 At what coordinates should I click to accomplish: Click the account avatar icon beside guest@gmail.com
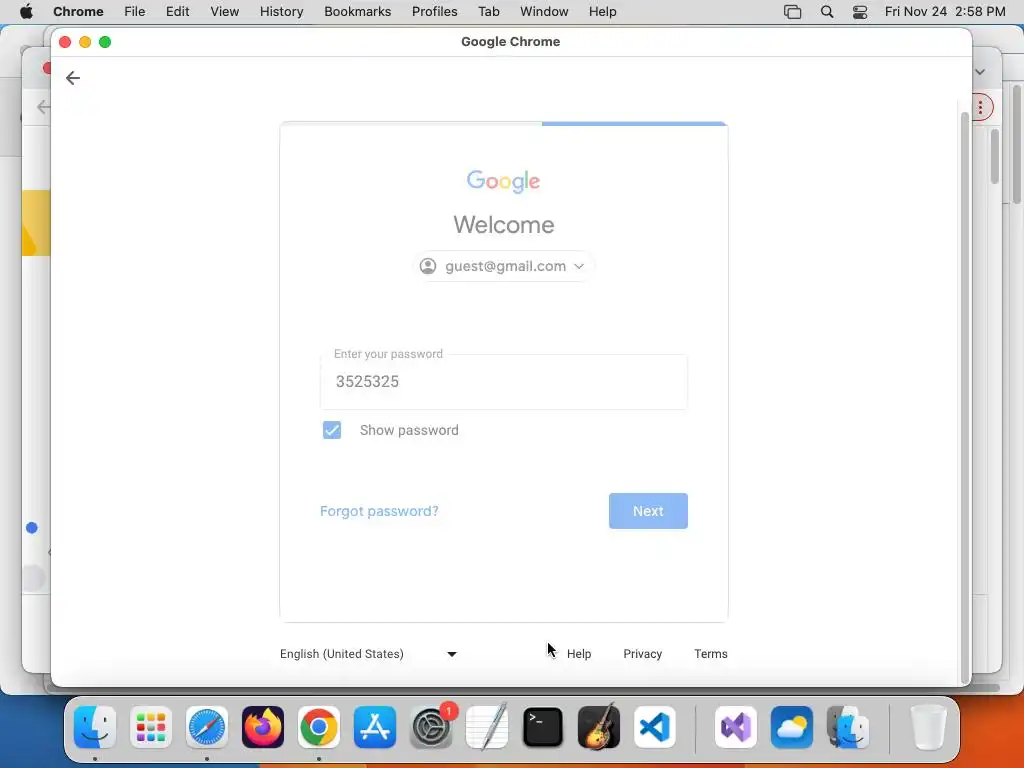coord(428,266)
